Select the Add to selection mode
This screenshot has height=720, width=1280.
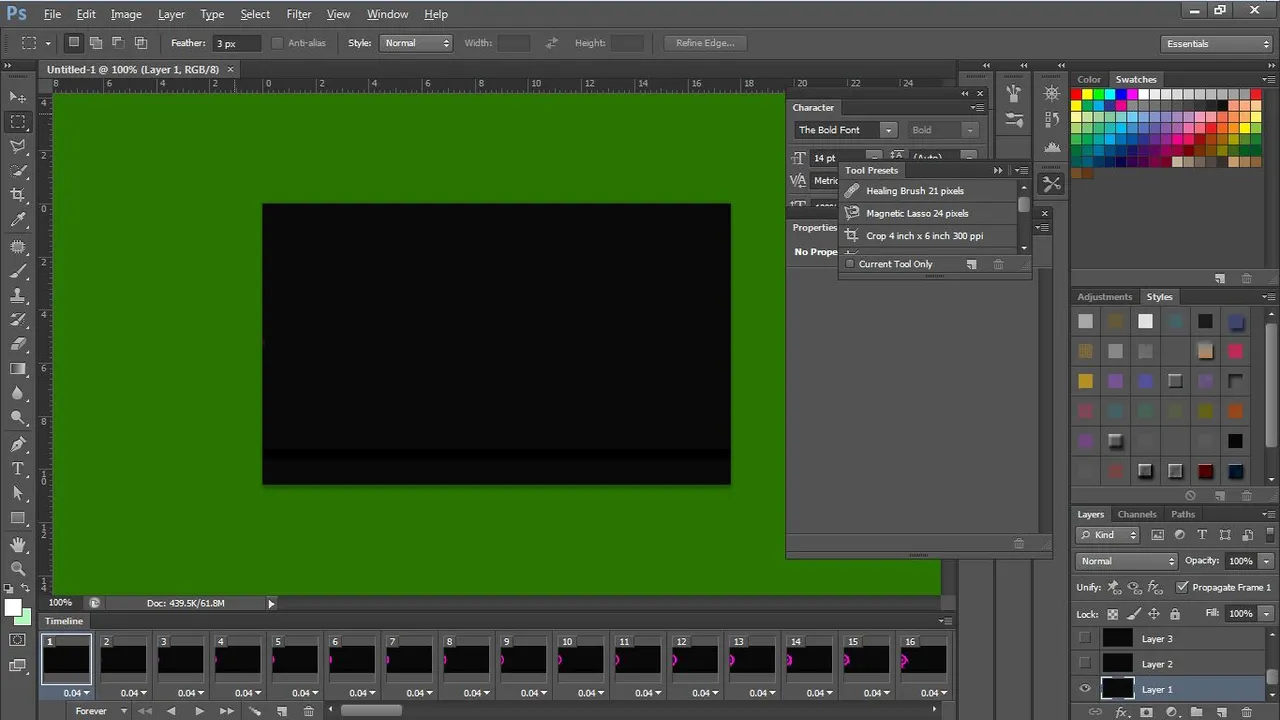[96, 43]
